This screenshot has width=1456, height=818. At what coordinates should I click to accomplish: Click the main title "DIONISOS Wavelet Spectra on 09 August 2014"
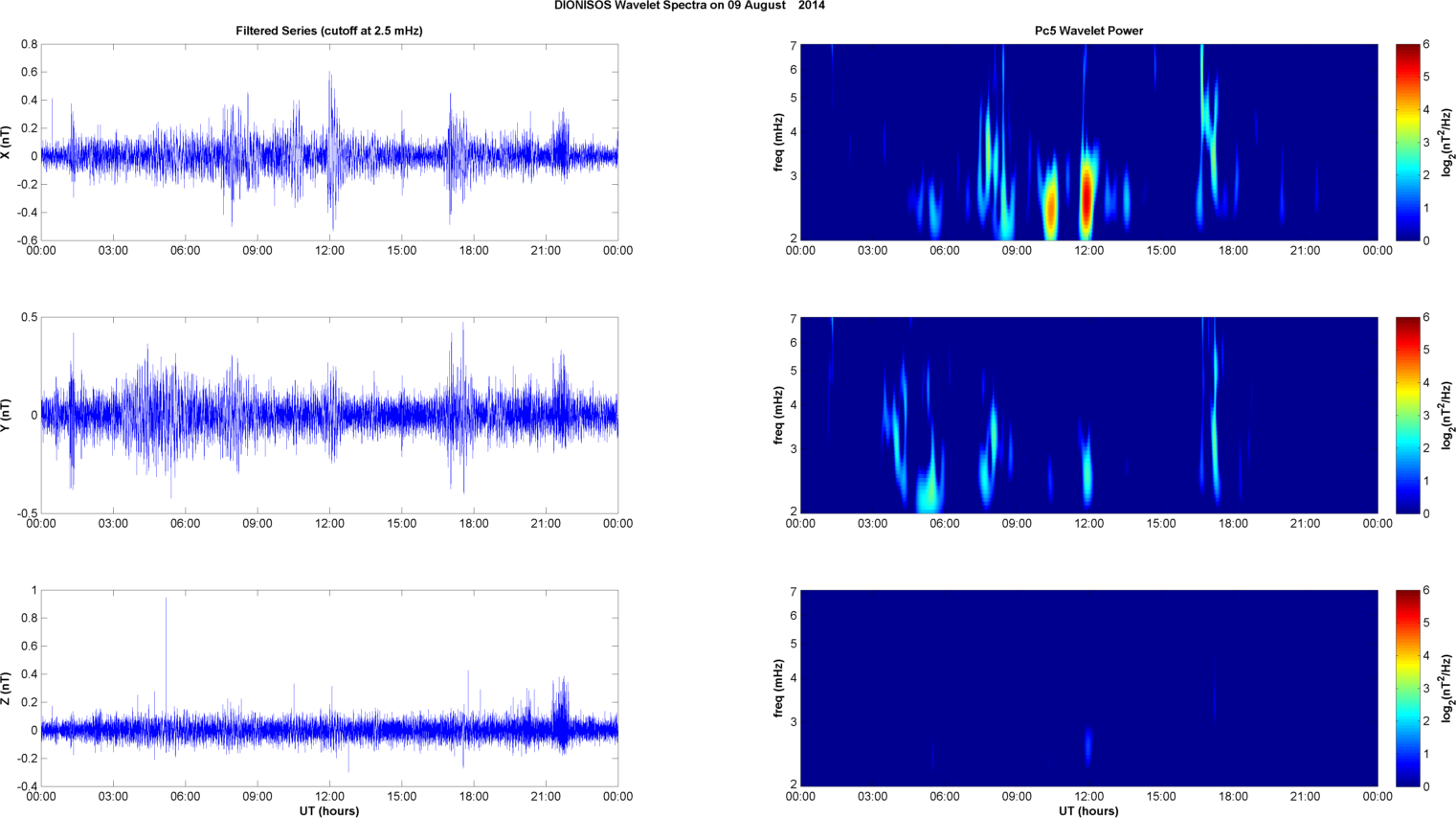[689, 6]
